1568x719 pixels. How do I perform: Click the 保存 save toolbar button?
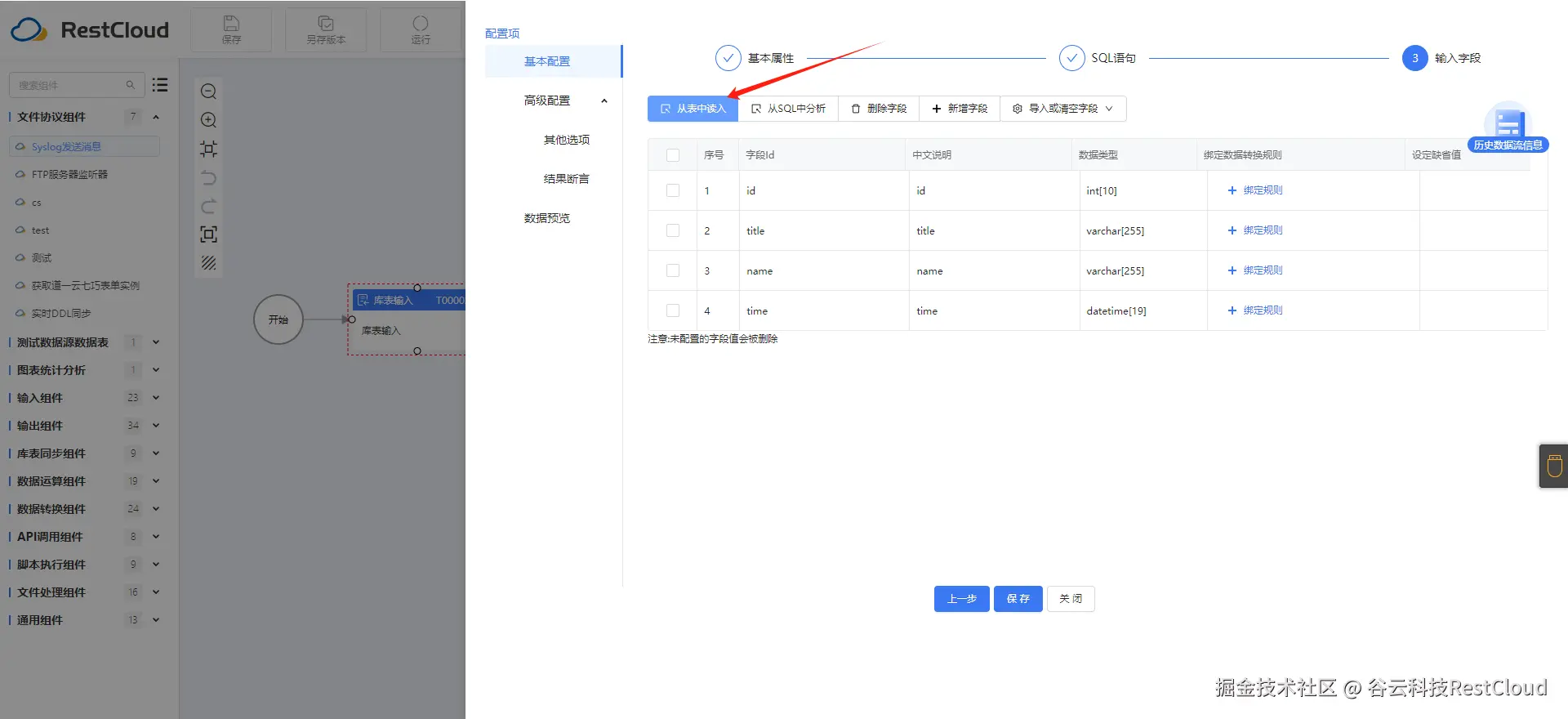(231, 29)
